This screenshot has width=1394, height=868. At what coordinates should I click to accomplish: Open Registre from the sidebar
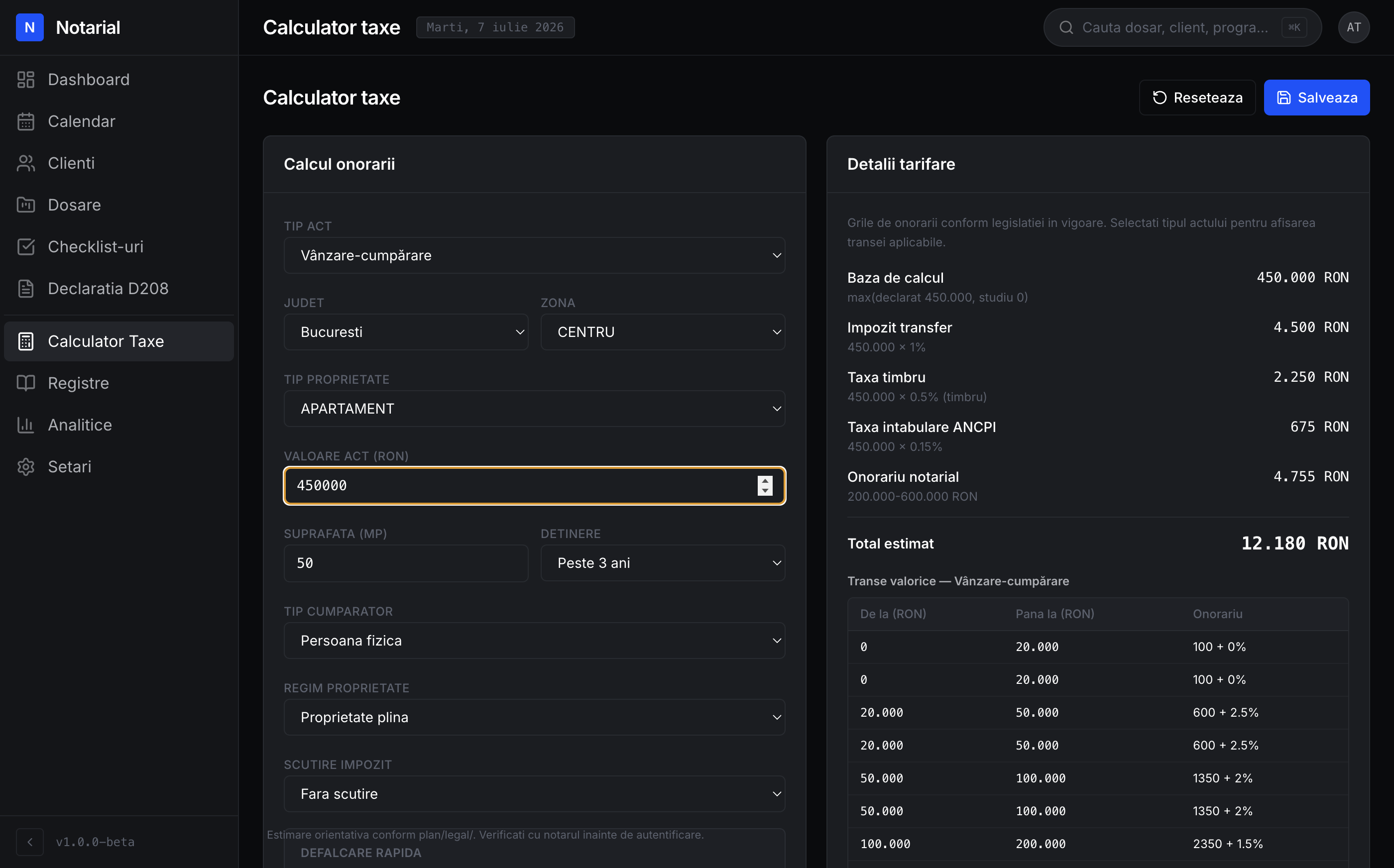119,383
